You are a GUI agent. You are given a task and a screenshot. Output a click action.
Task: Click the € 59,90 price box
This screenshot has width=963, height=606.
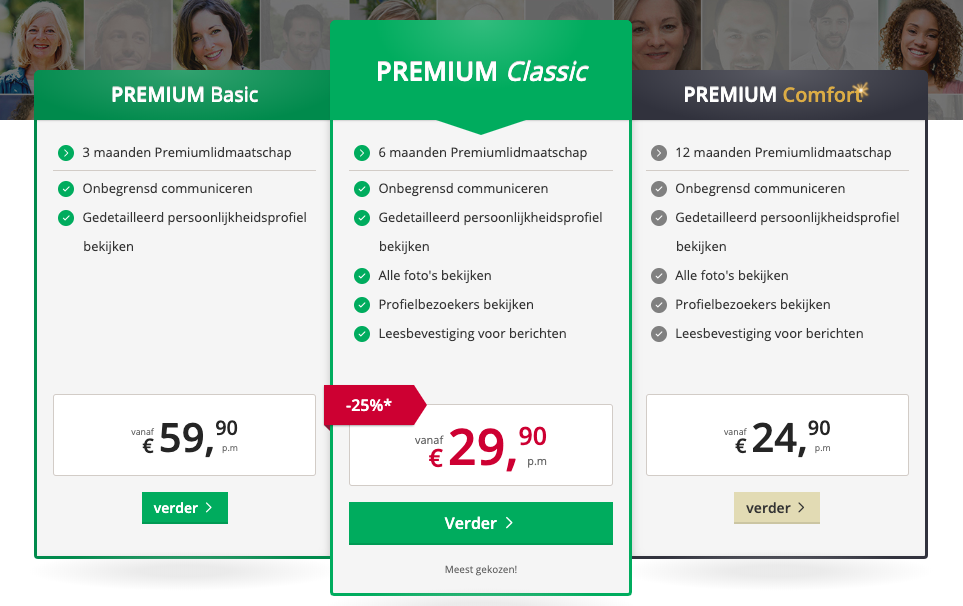pos(184,435)
